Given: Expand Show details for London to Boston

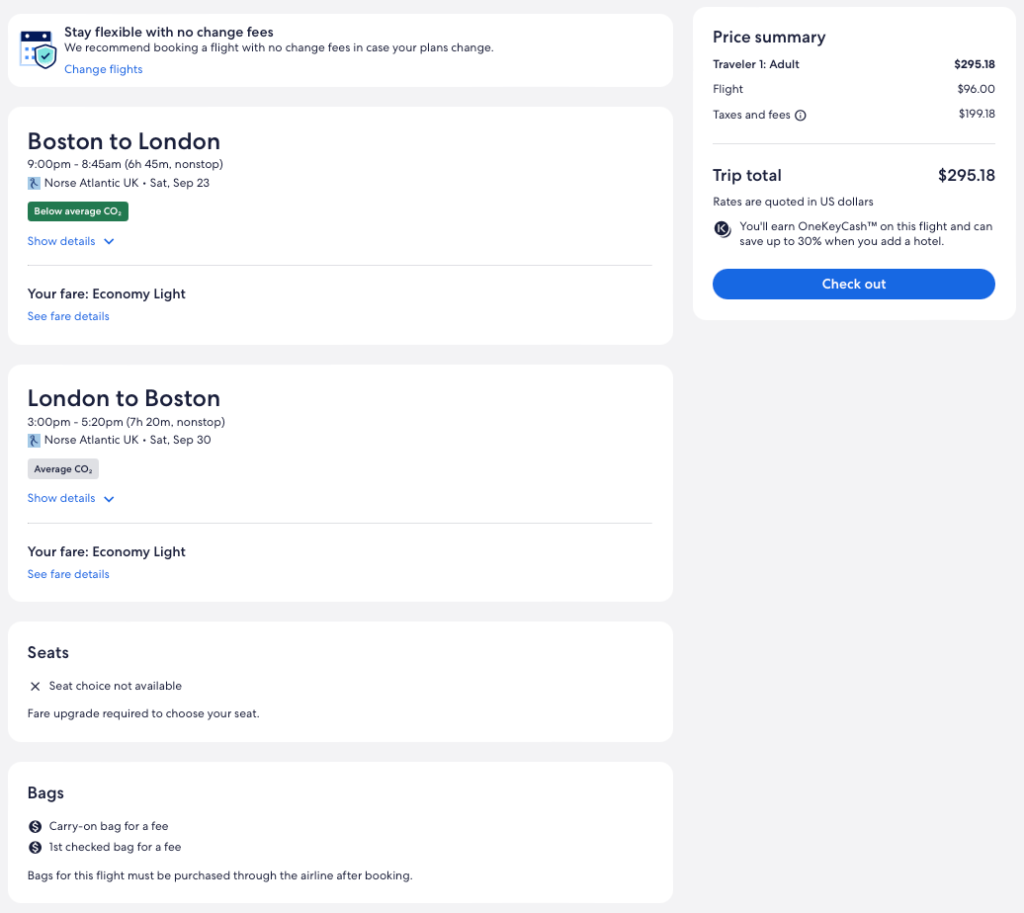Looking at the screenshot, I should [62, 498].
